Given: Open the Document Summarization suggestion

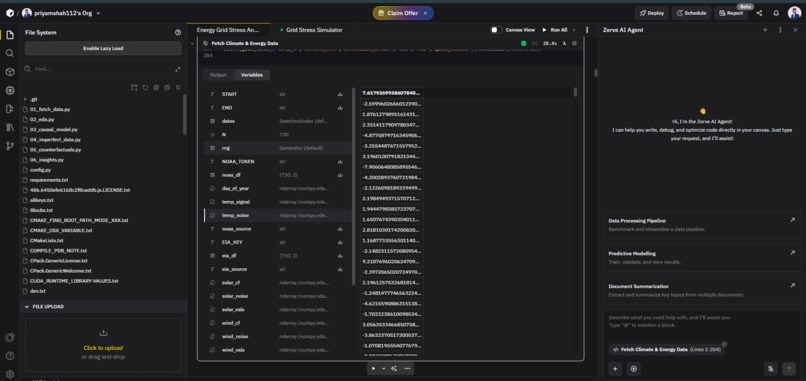Looking at the screenshot, I should point(702,290).
